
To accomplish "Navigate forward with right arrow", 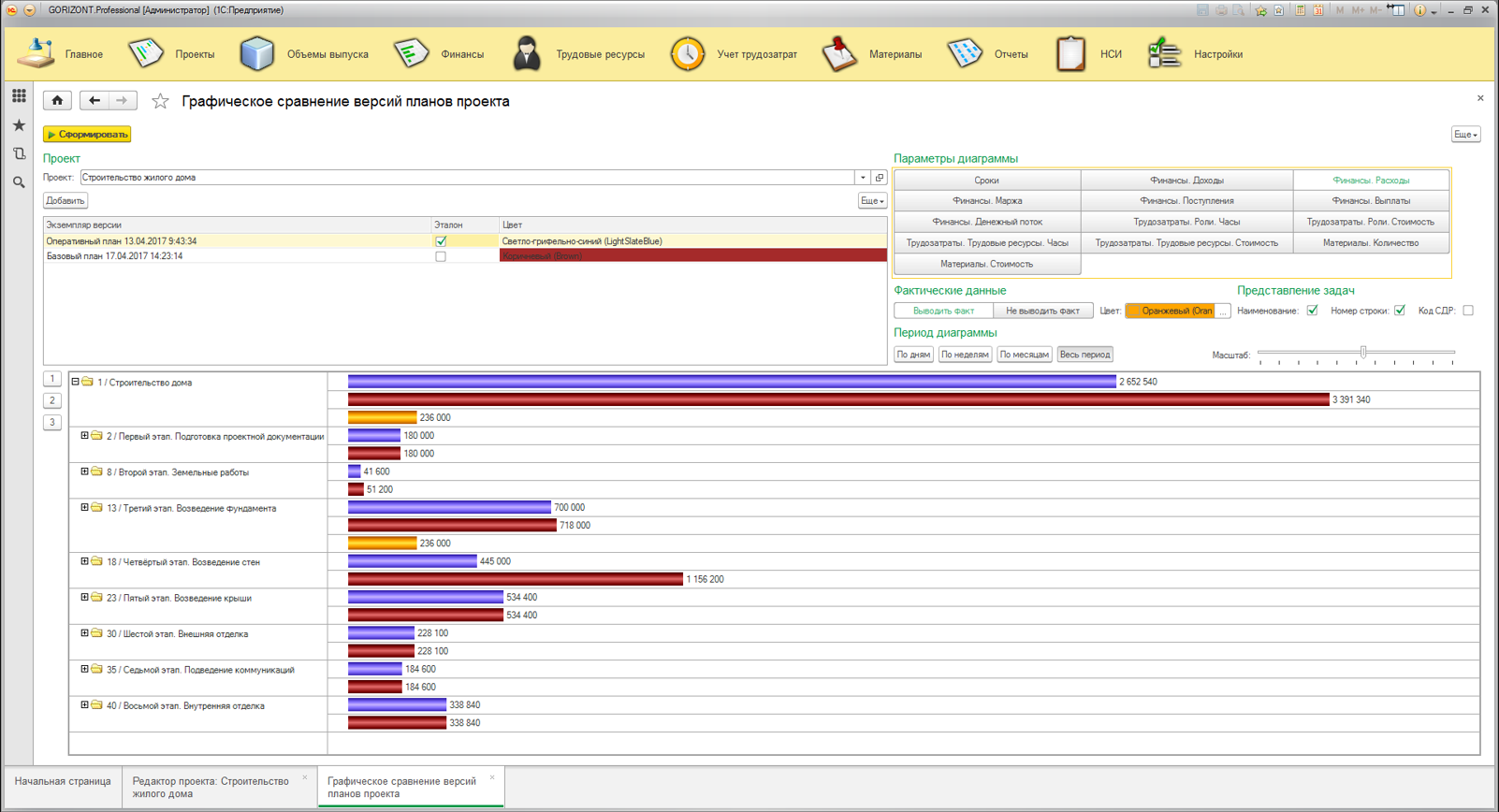I will (123, 100).
